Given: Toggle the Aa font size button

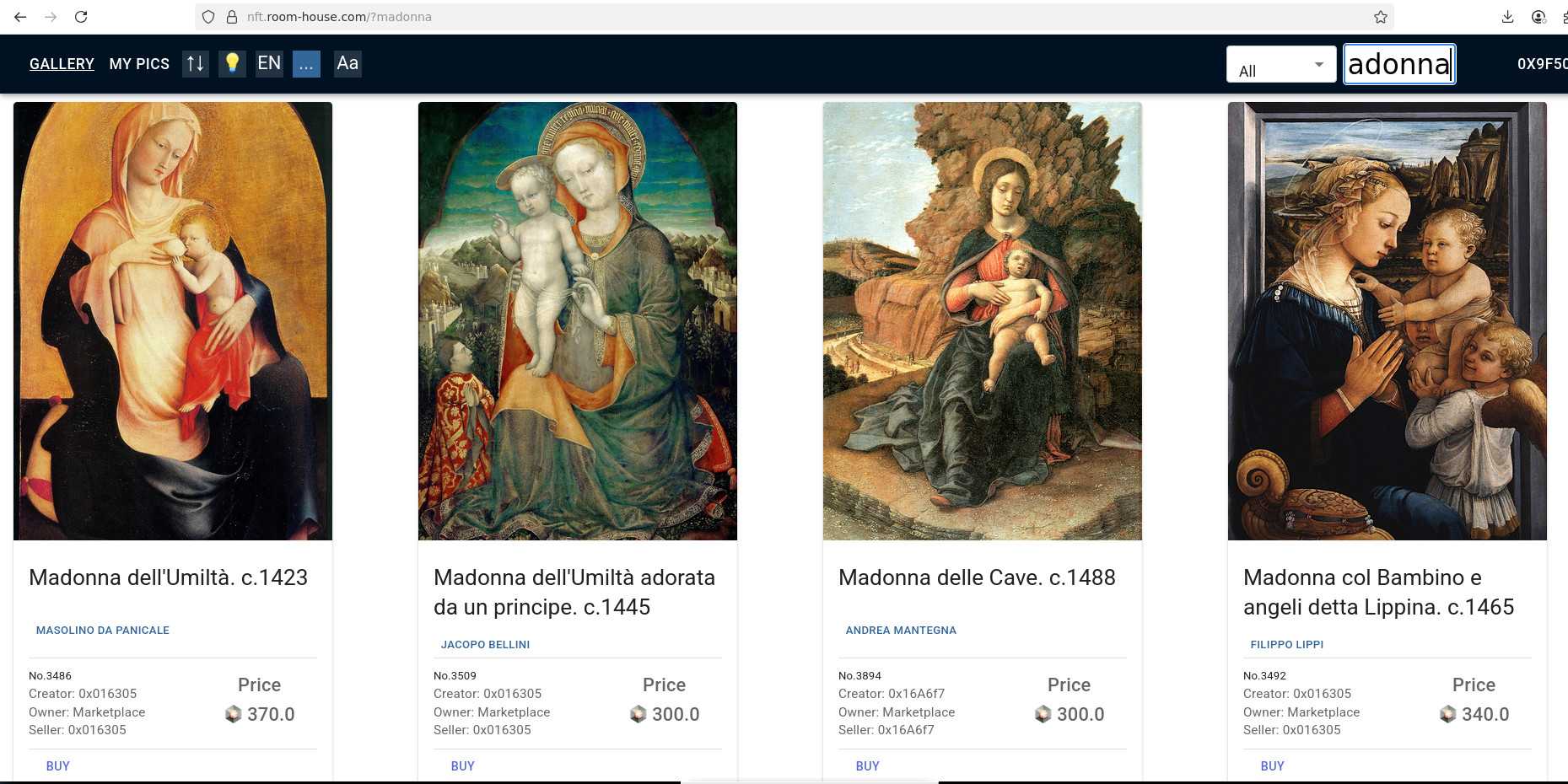Looking at the screenshot, I should tap(348, 63).
